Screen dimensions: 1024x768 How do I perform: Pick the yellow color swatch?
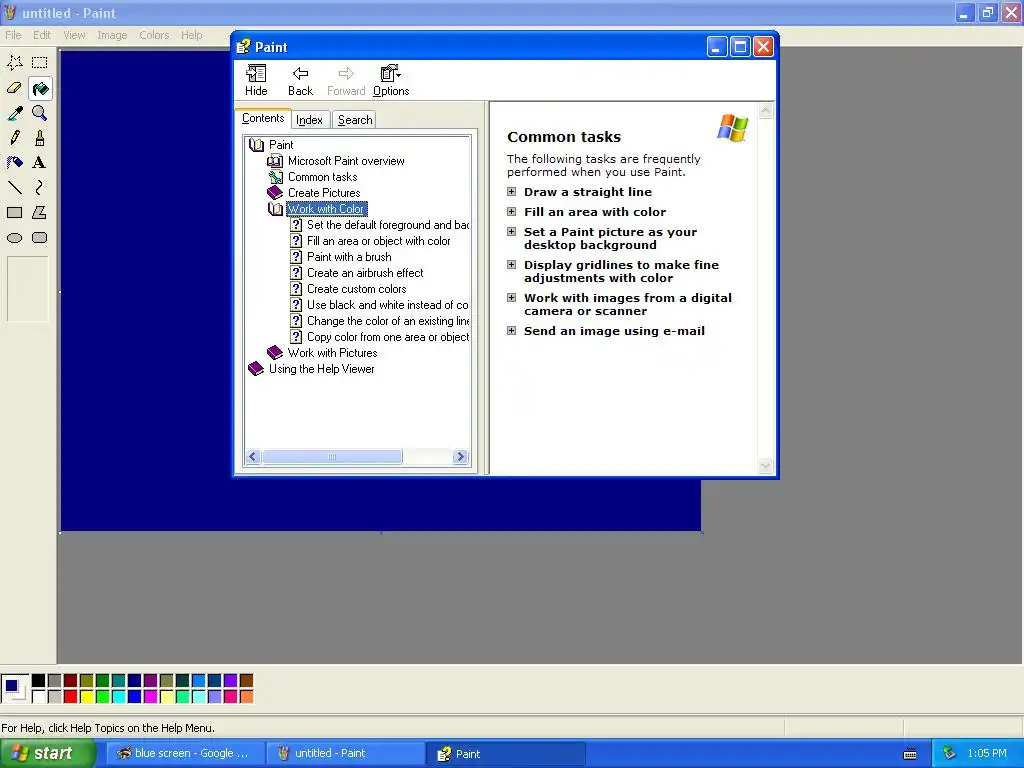coord(86,696)
